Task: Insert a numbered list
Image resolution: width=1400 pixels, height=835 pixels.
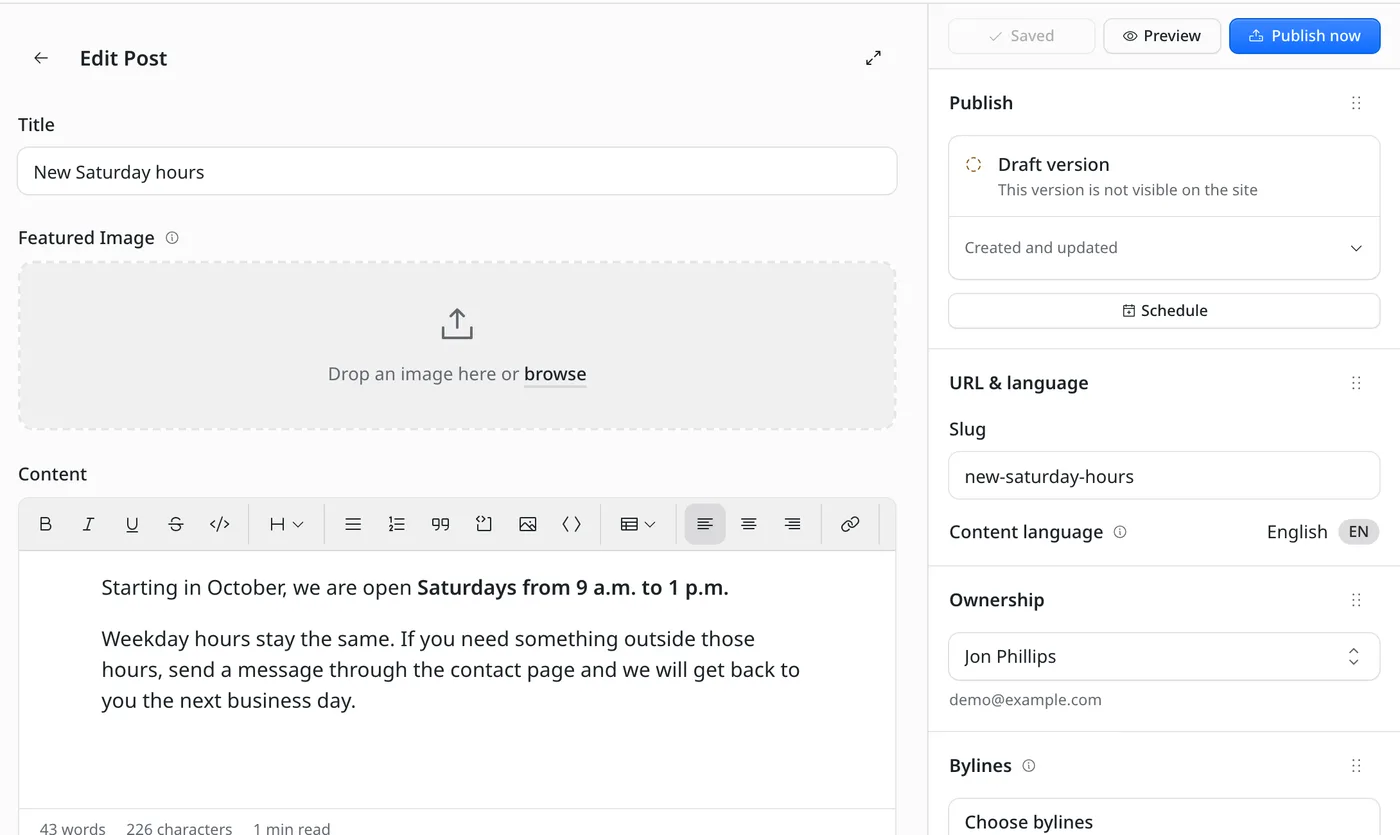Action: pyautogui.click(x=397, y=524)
